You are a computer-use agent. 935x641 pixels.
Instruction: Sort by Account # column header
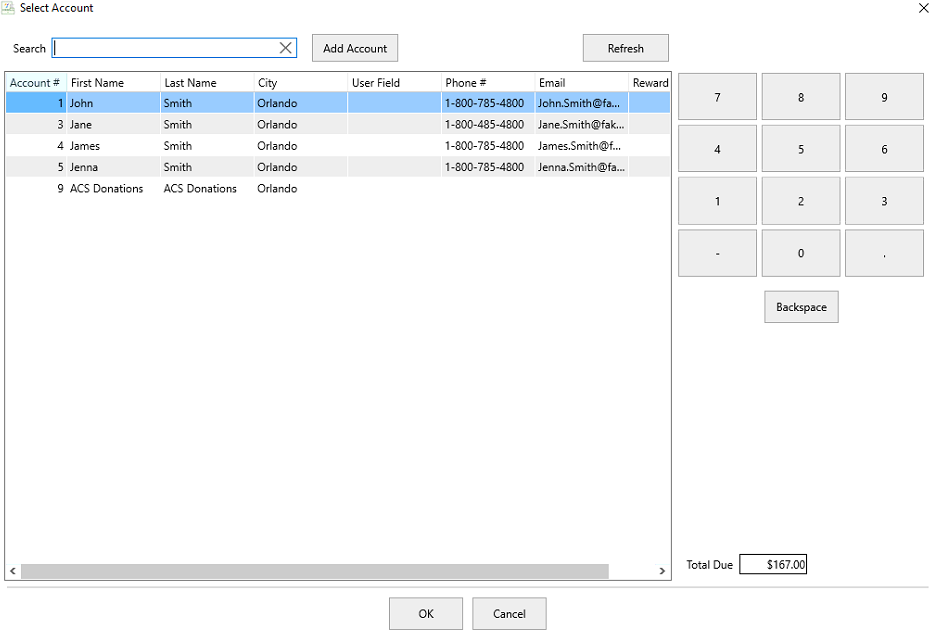coord(35,83)
